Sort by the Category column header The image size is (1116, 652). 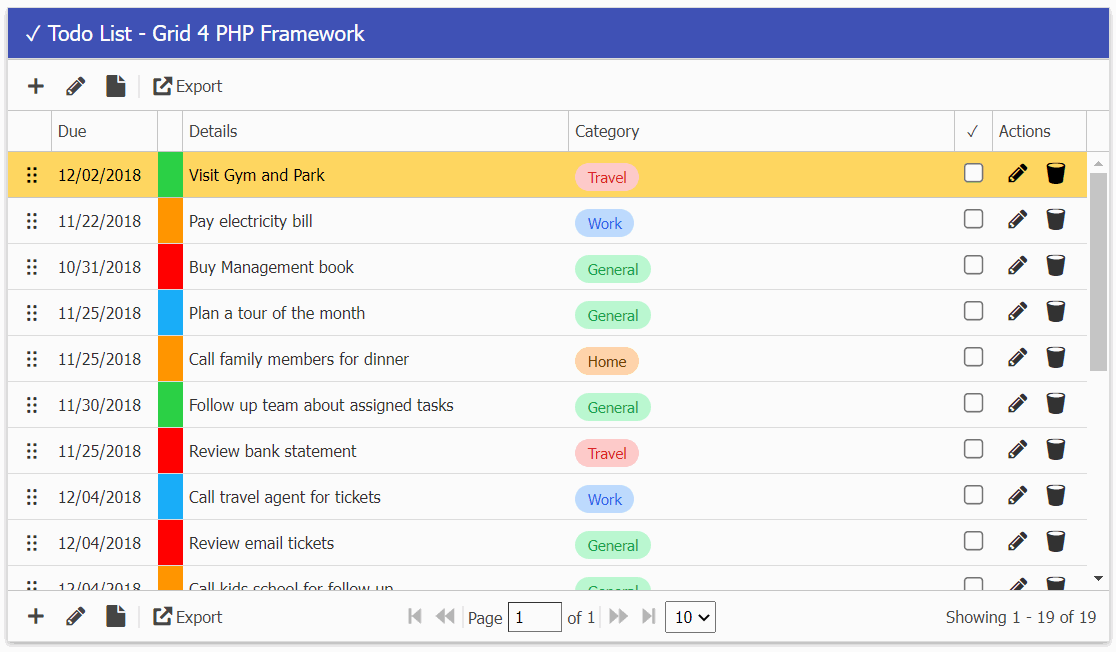(607, 131)
